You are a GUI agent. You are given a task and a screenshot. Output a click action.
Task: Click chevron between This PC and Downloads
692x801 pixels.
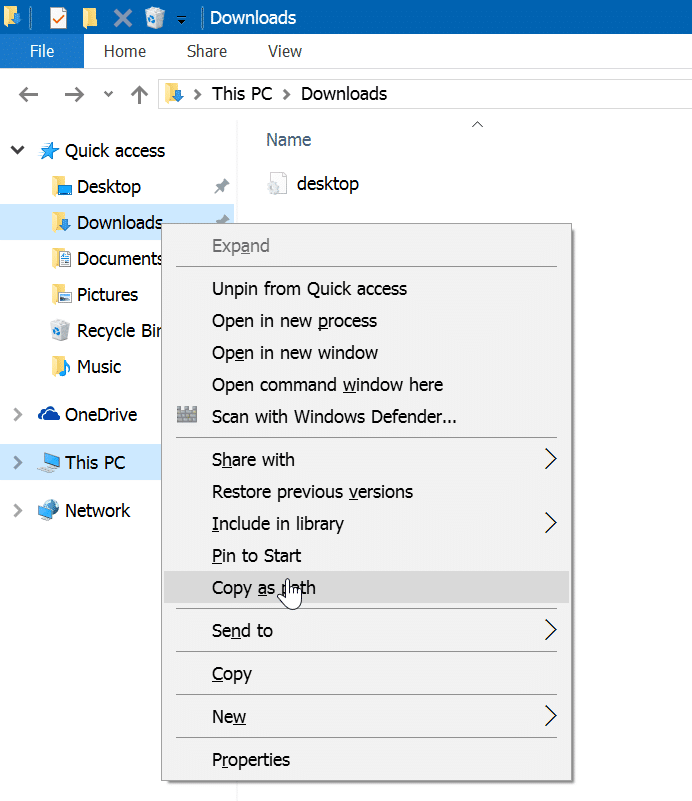click(287, 94)
